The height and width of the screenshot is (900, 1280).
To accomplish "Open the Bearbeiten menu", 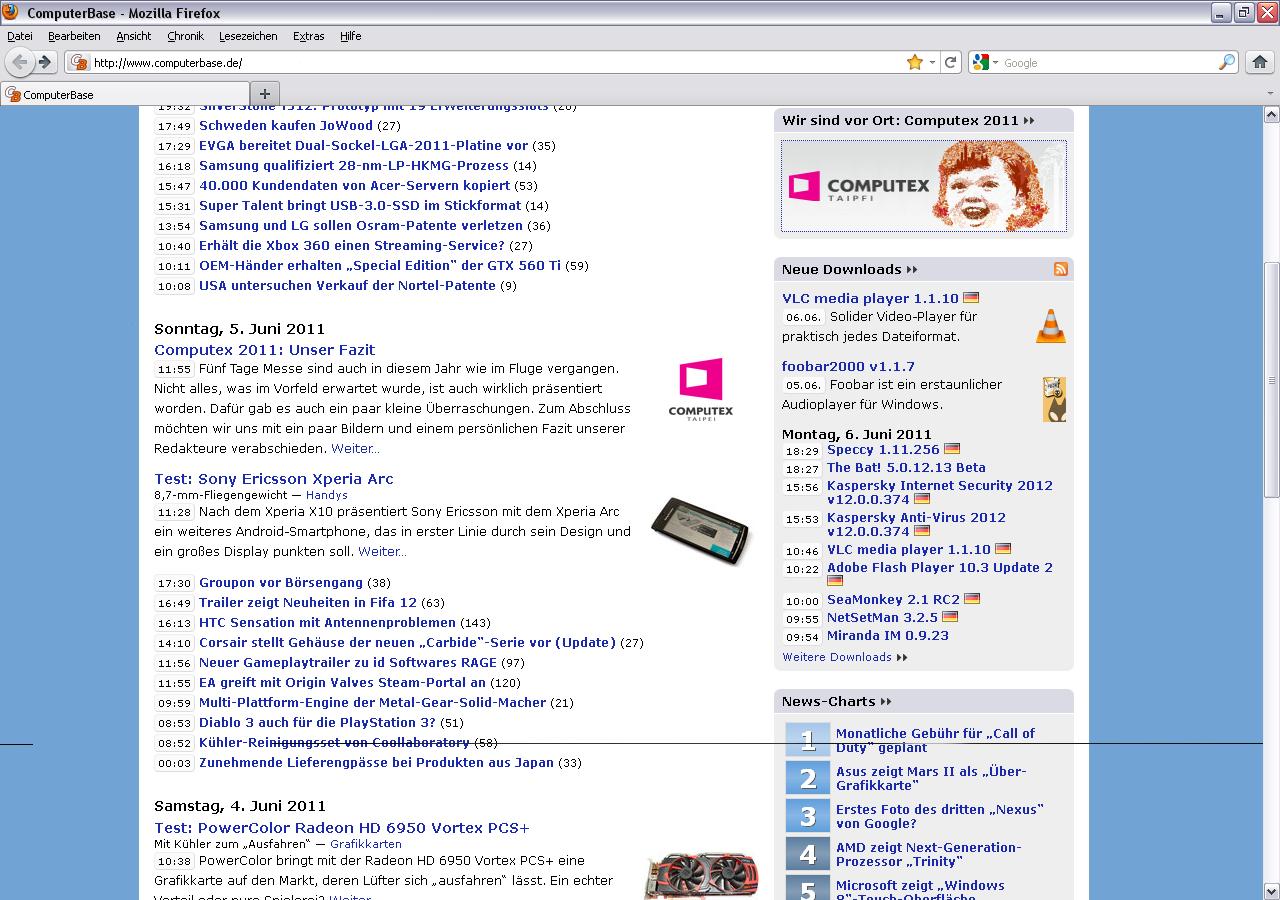I will tap(74, 36).
